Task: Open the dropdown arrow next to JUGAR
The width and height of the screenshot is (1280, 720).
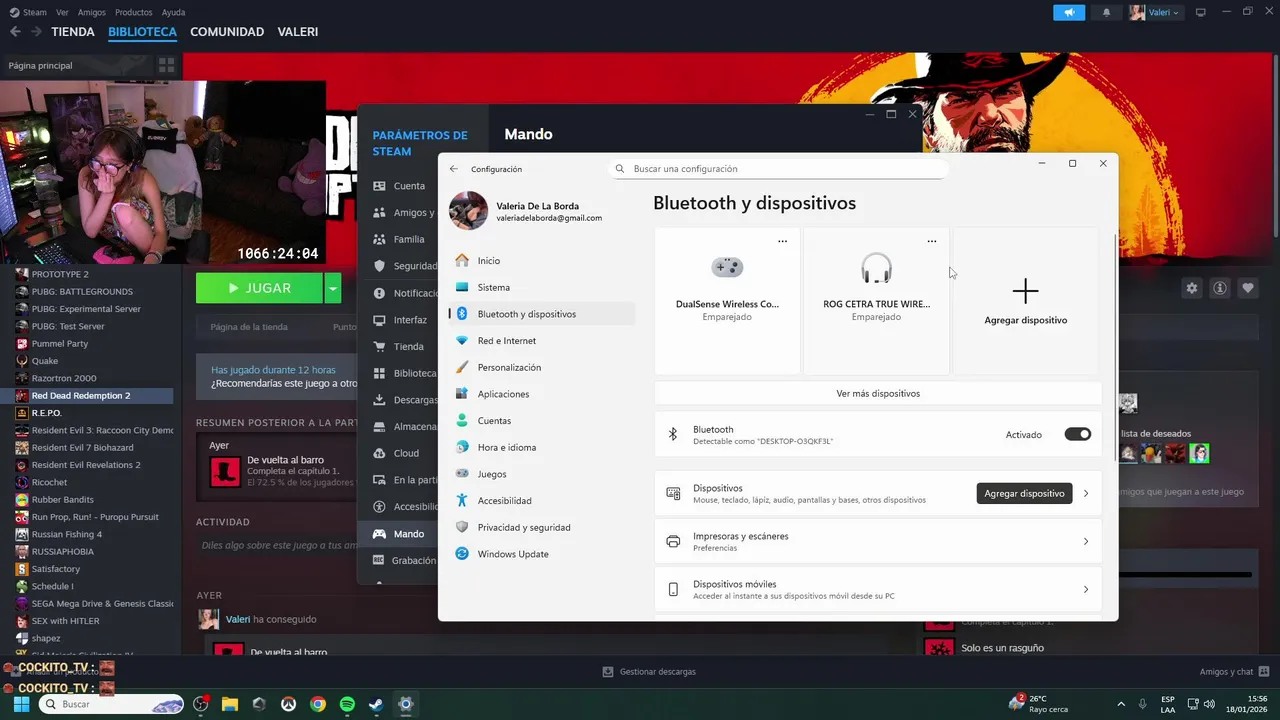Action: [333, 288]
